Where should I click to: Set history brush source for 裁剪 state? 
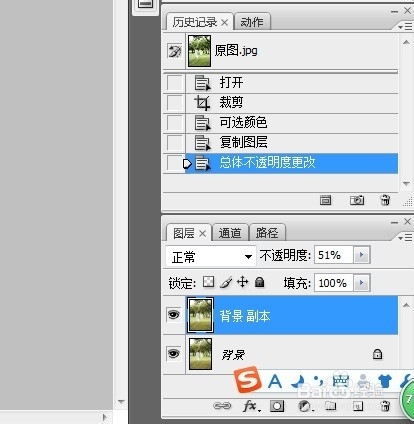174,103
